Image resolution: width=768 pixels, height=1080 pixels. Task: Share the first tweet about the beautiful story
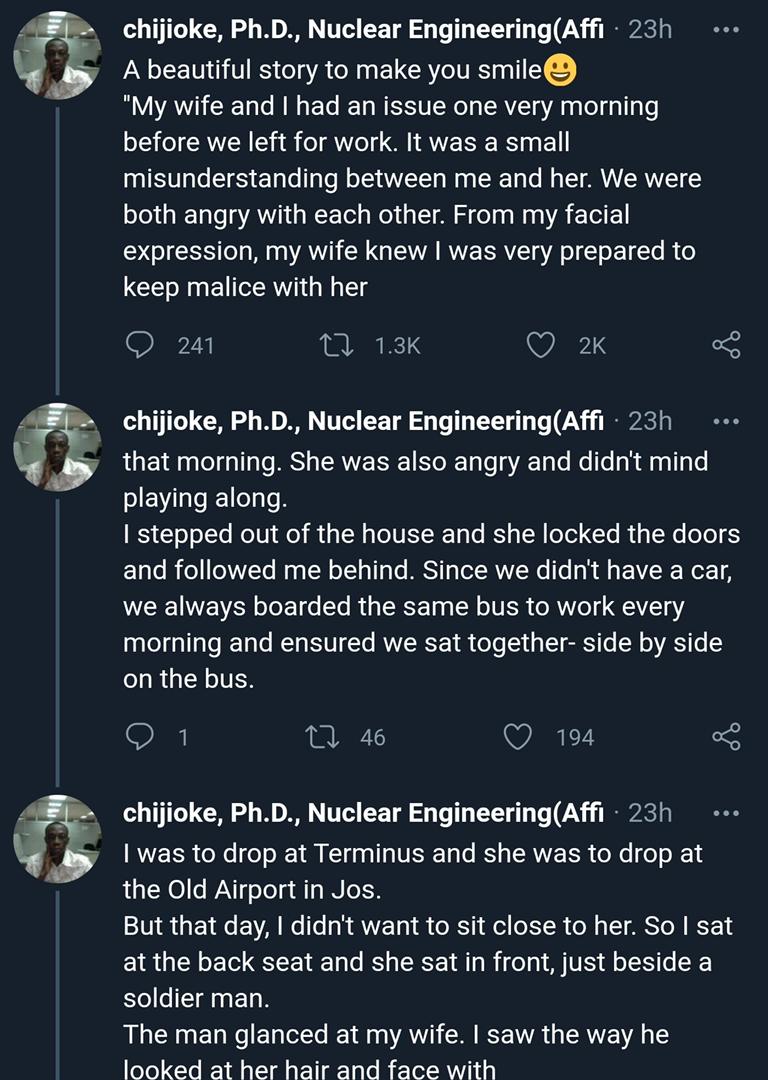[727, 344]
